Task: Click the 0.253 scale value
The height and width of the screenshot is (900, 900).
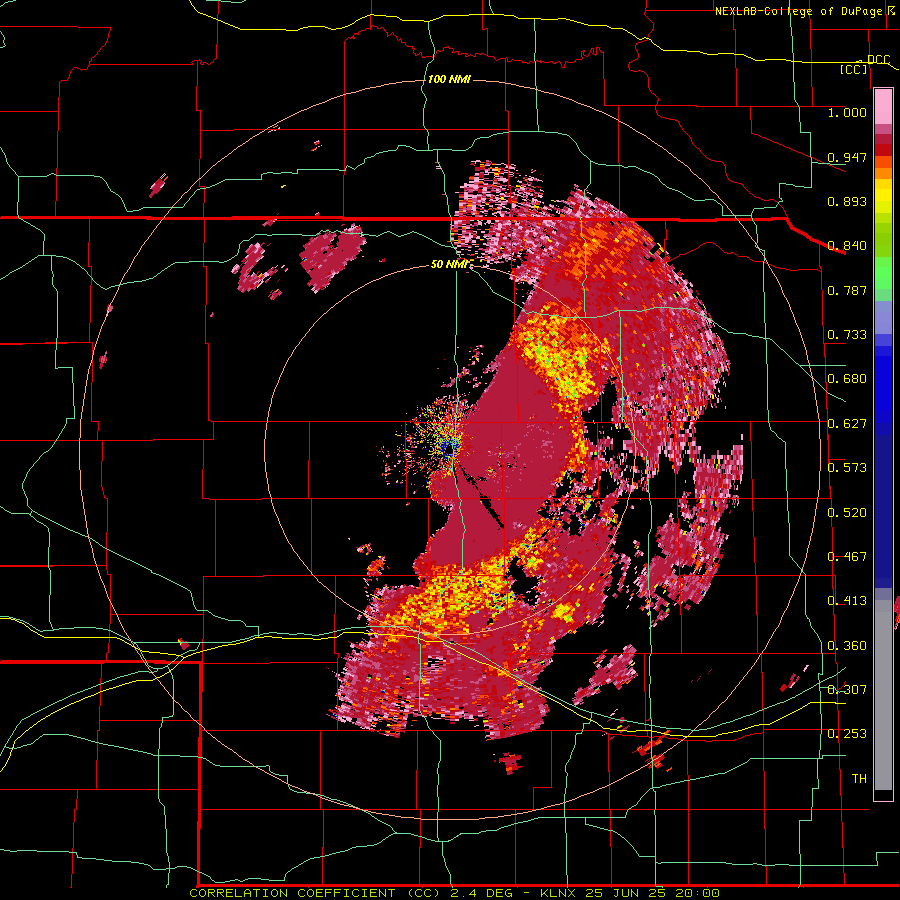Action: point(847,734)
